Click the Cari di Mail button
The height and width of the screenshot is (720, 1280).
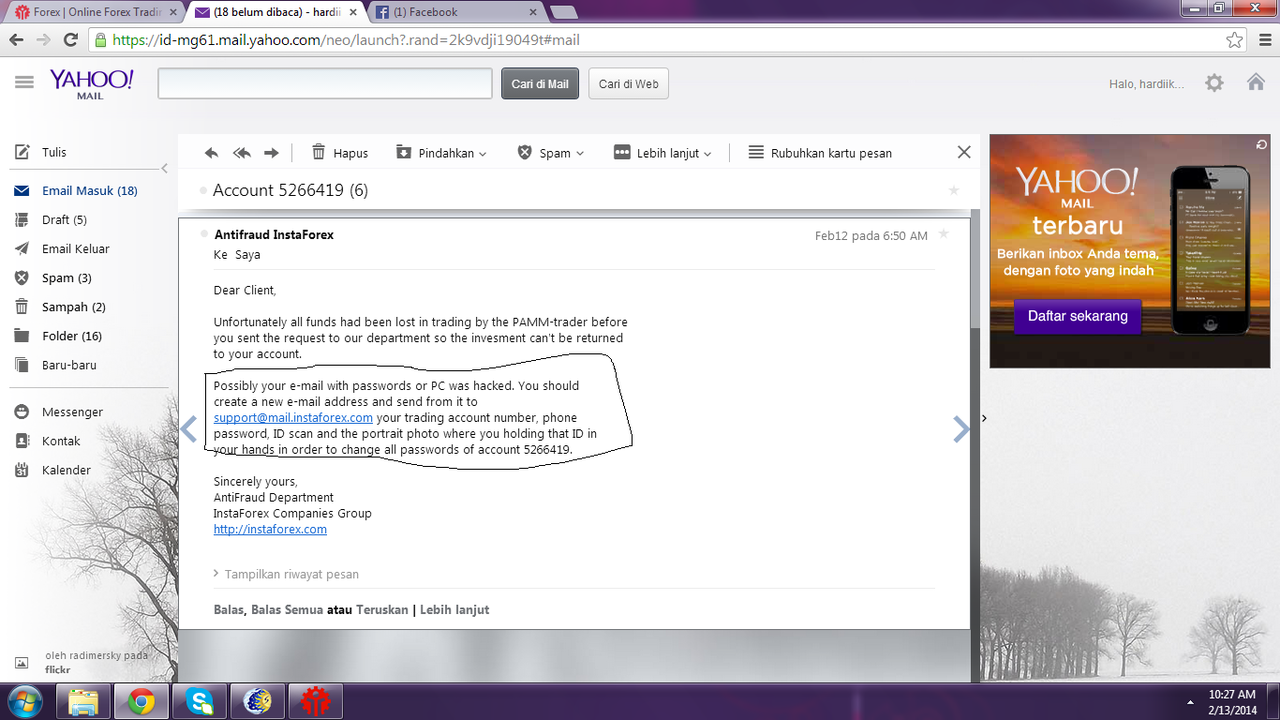click(x=540, y=83)
